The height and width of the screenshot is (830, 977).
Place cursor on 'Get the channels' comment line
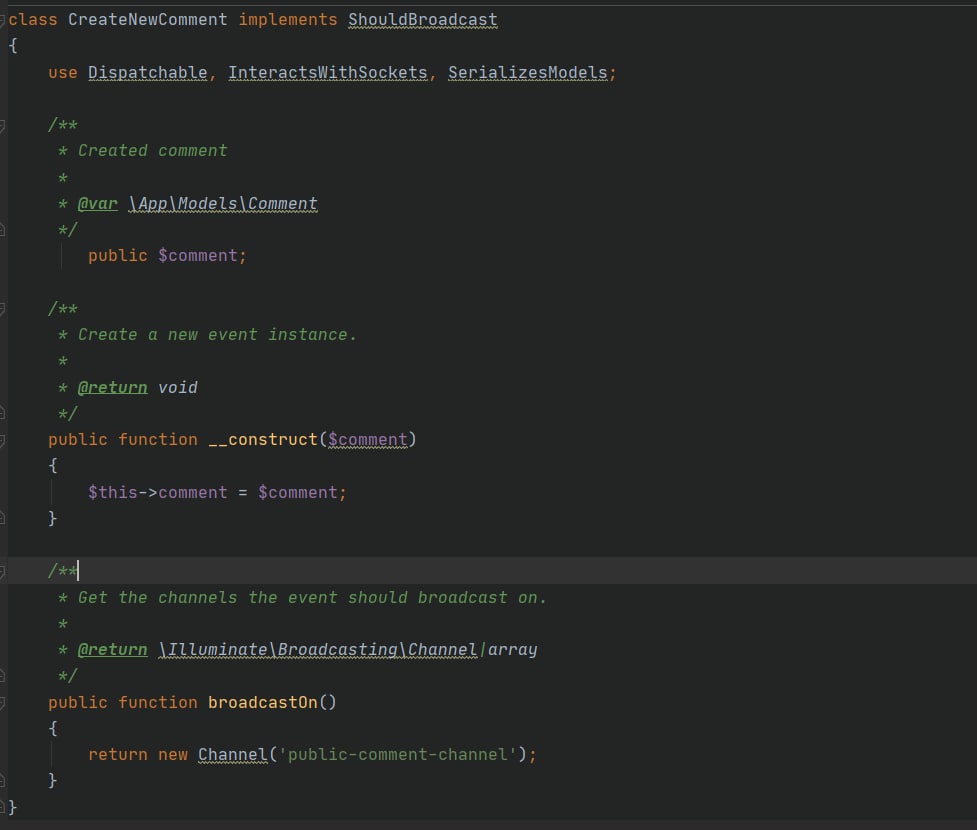pos(312,598)
